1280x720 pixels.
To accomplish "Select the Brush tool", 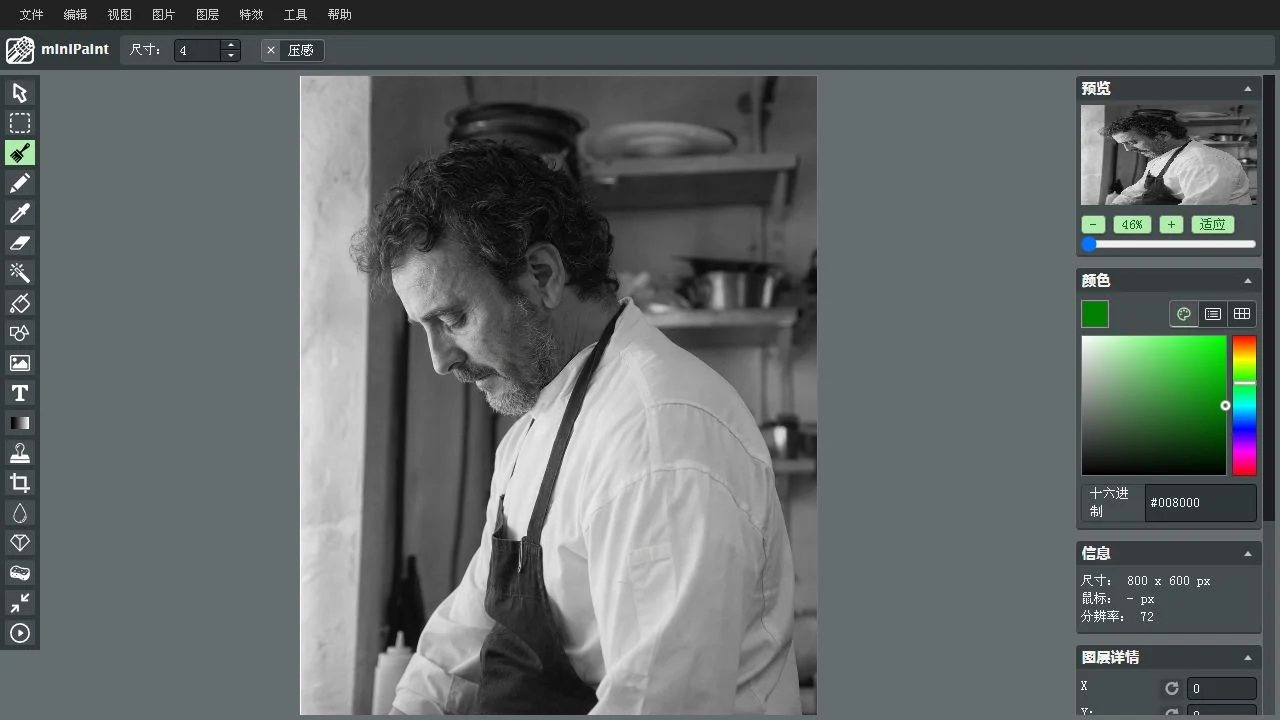I will coord(20,153).
